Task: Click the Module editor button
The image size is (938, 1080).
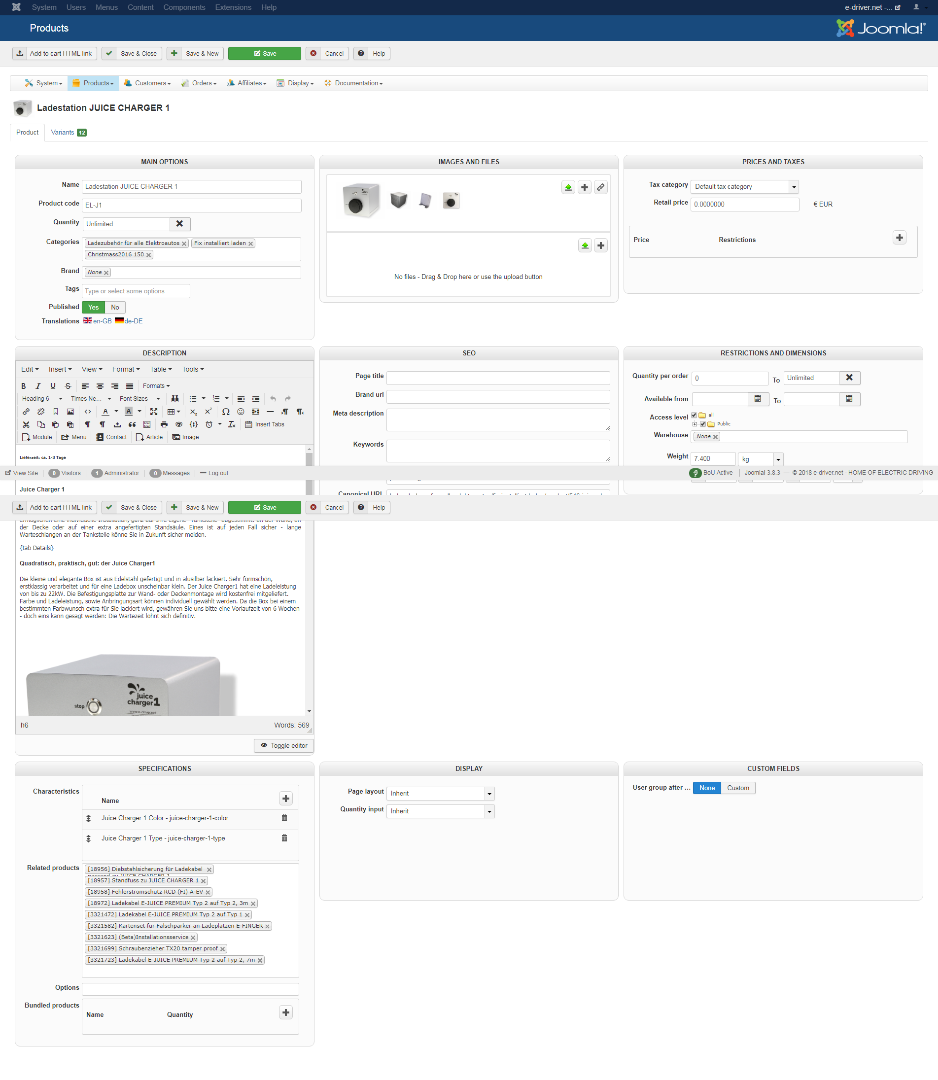Action: click(37, 437)
